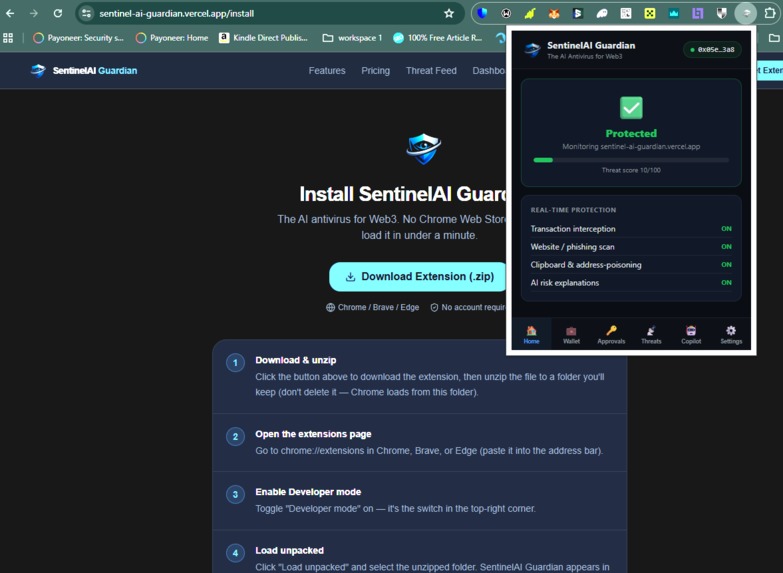Screen dimensions: 783x573
Task: Open the yellow dotted square extension
Action: [x=650, y=13]
